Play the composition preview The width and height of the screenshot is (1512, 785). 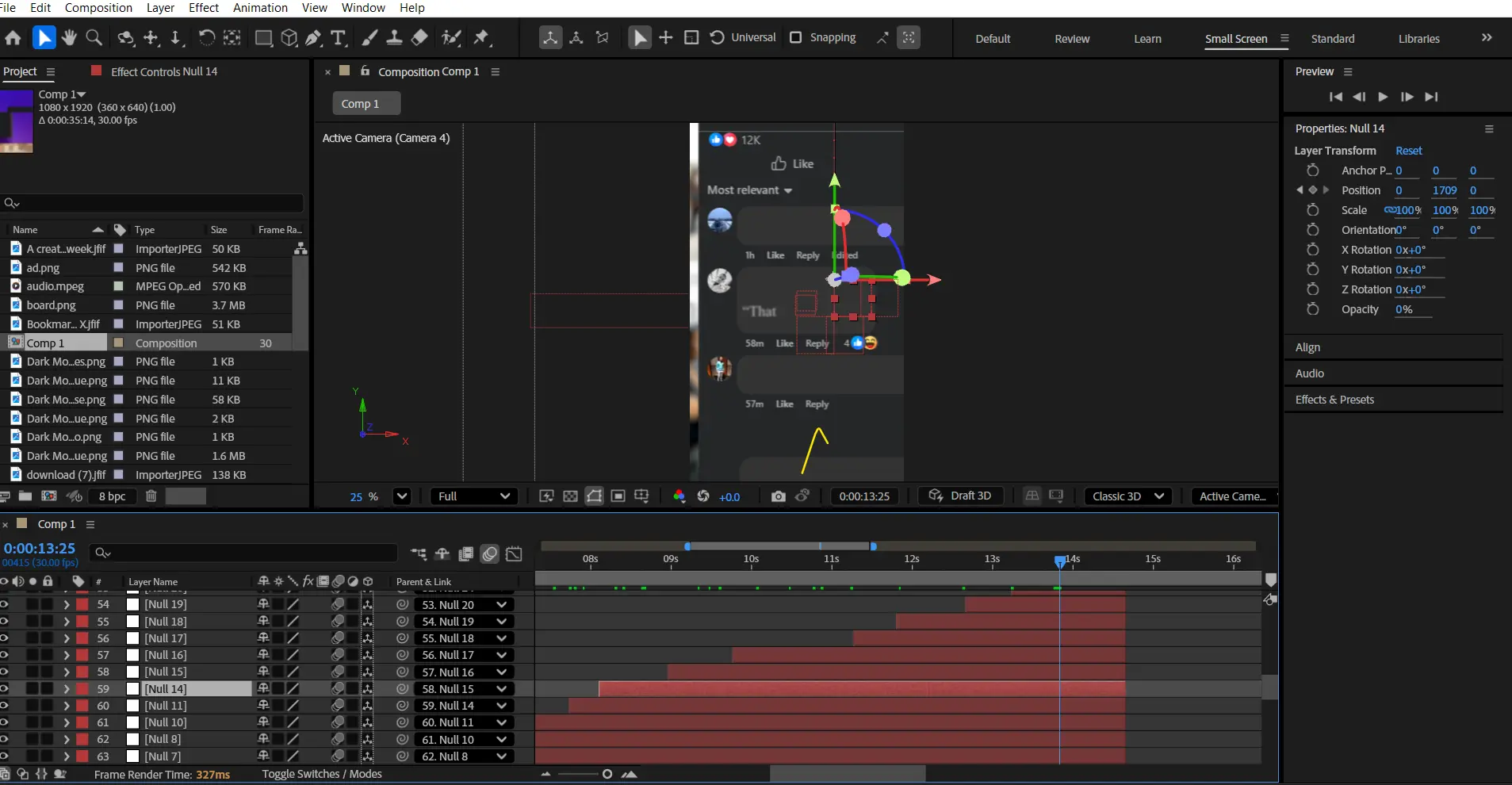click(1383, 97)
